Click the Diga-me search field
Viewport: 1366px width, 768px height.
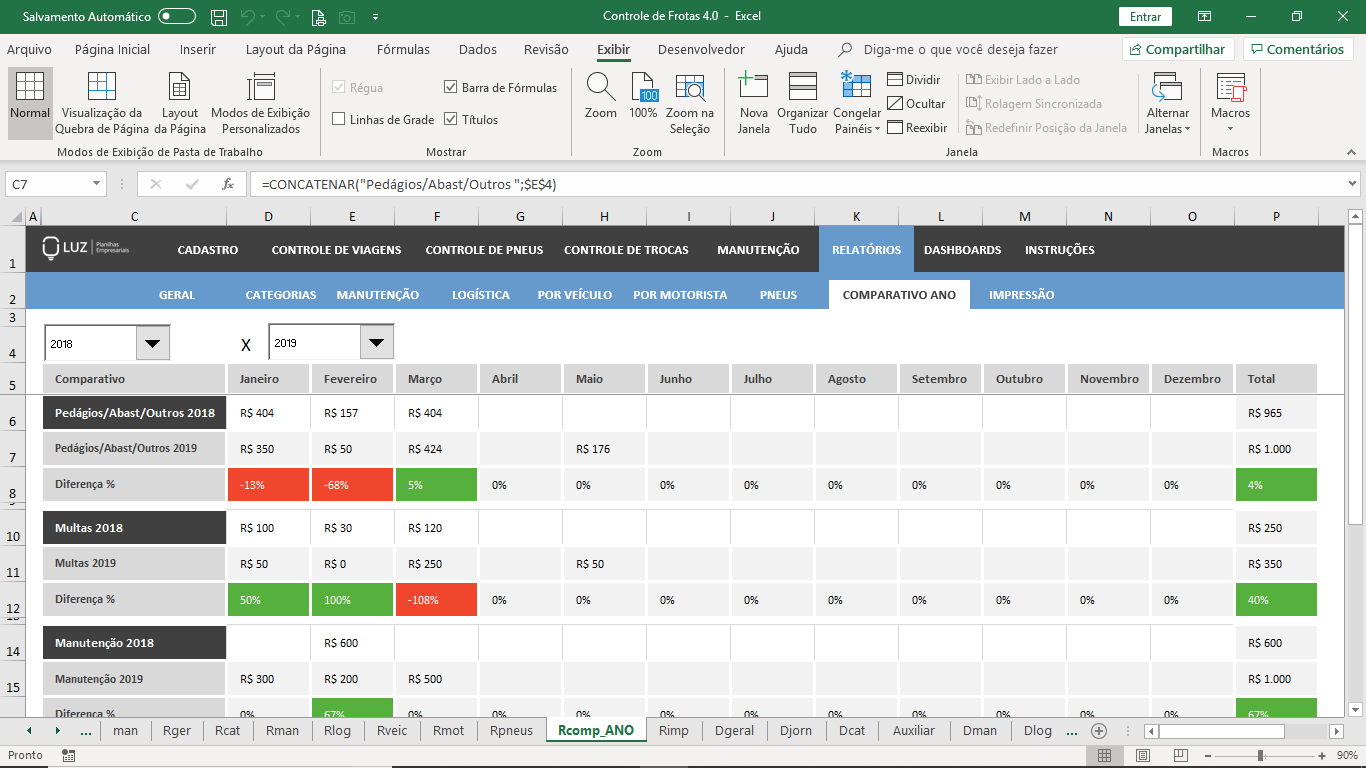[x=960, y=49]
